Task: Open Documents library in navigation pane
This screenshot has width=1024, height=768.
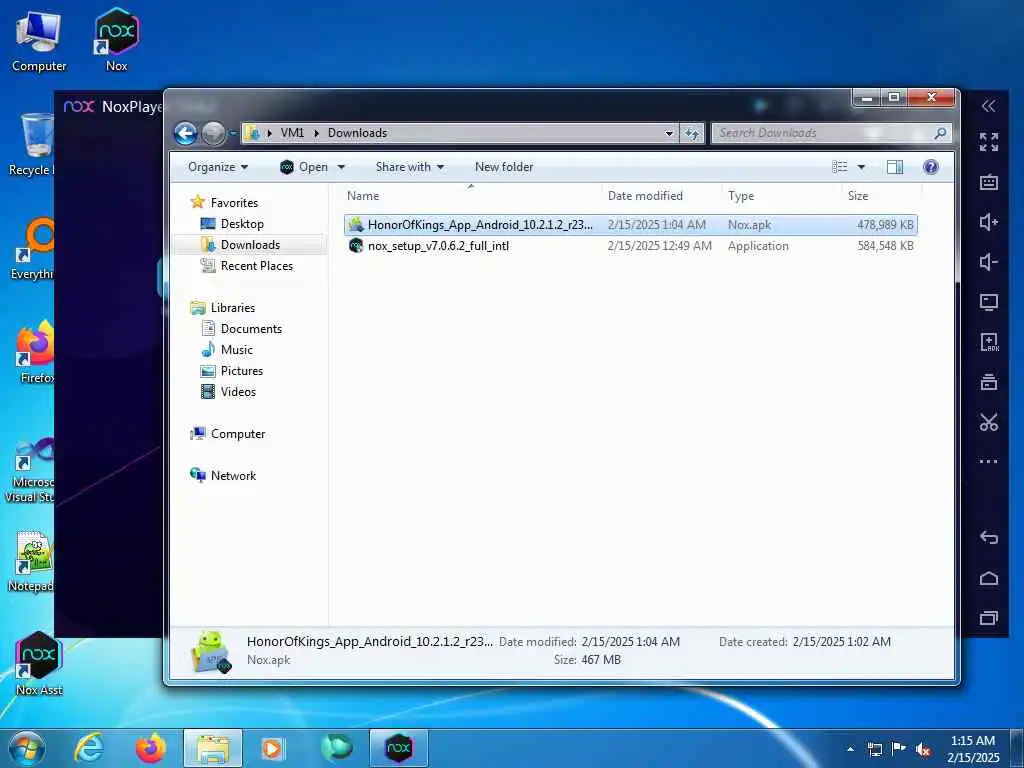Action: [241, 328]
